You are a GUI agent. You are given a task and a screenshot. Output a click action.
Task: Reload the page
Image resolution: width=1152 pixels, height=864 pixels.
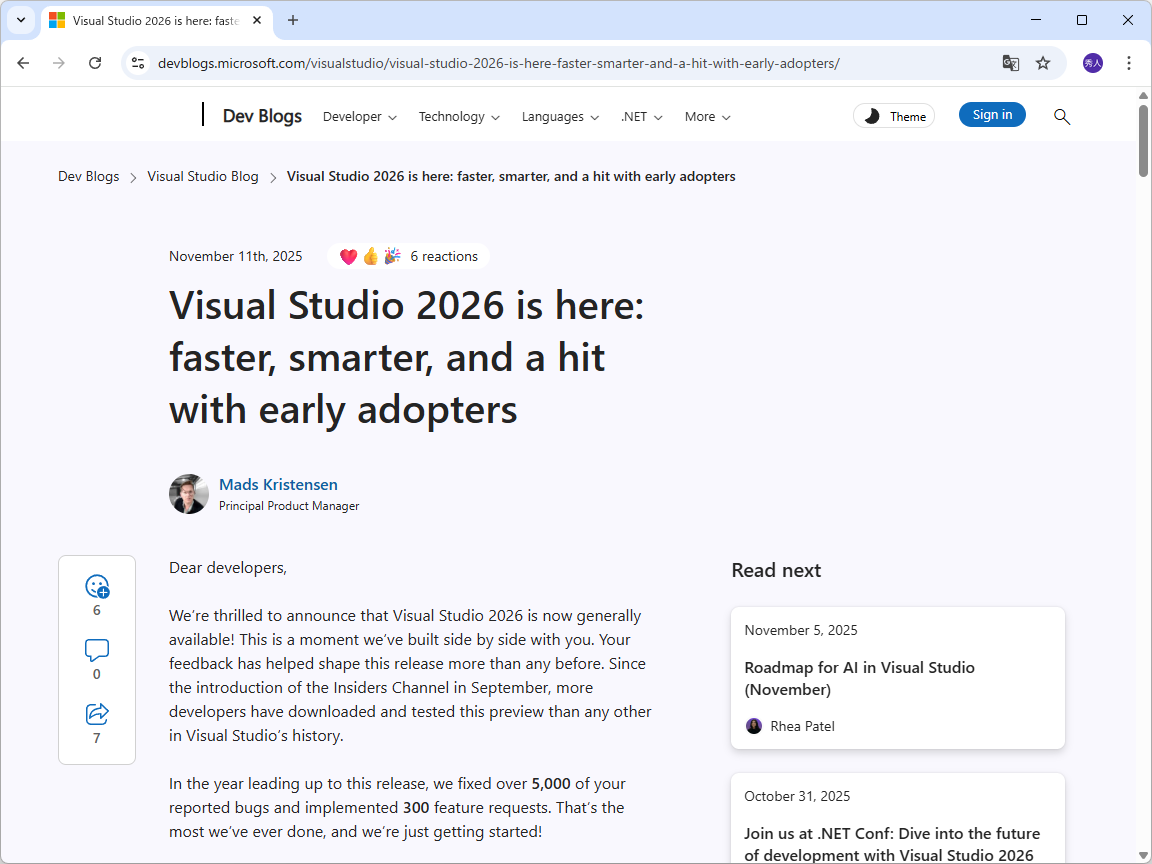pyautogui.click(x=95, y=62)
